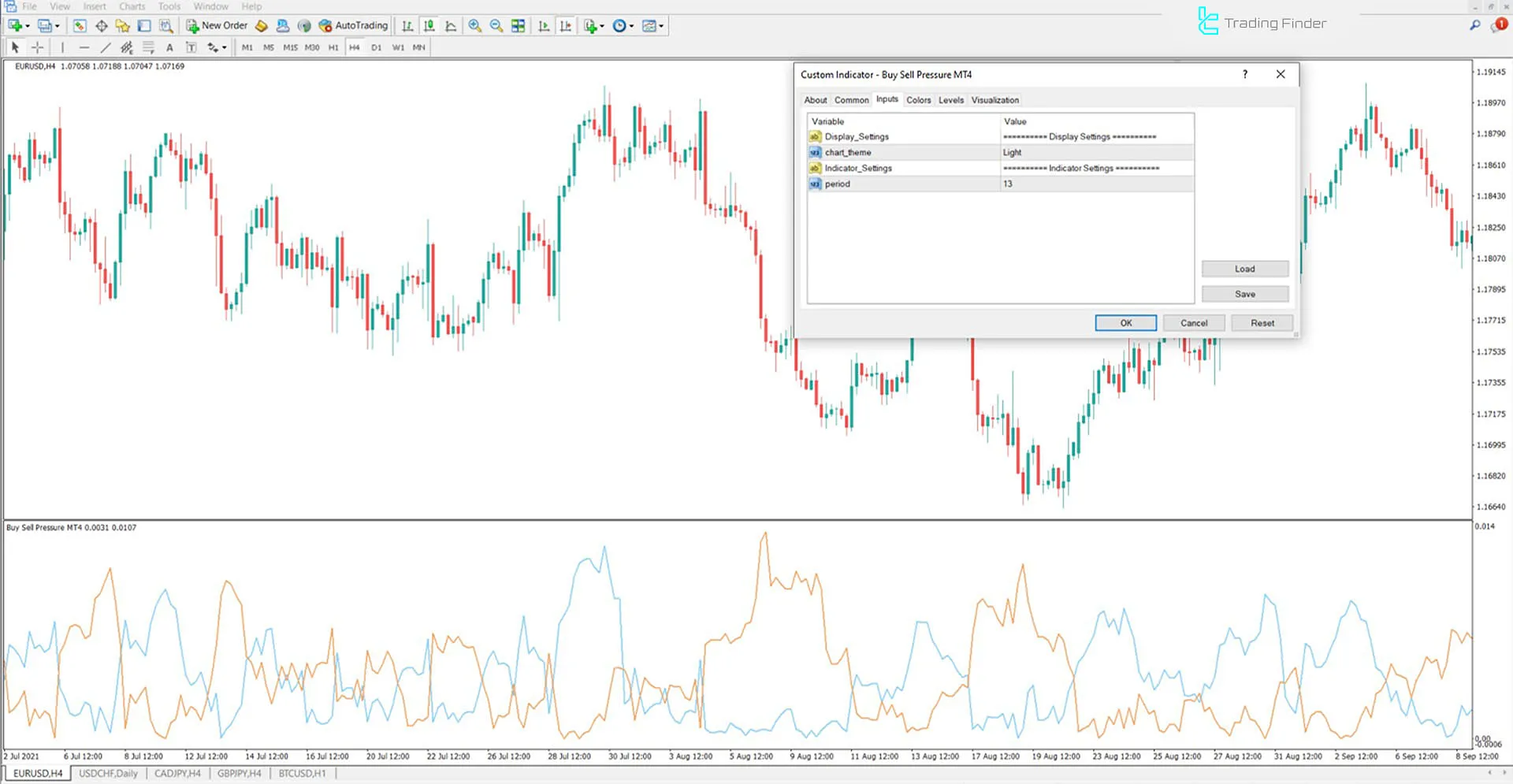1513x784 pixels.
Task: Select the Text annotation tool
Action: (170, 47)
